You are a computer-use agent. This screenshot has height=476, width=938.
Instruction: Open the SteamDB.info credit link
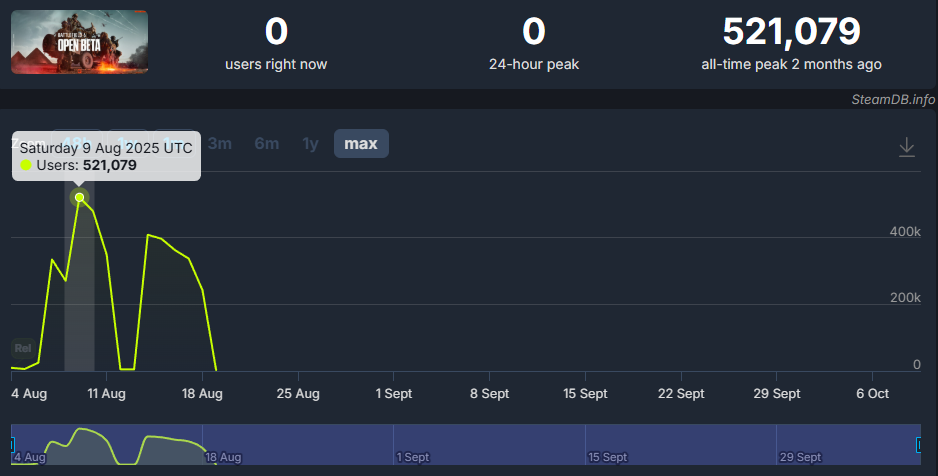point(893,99)
